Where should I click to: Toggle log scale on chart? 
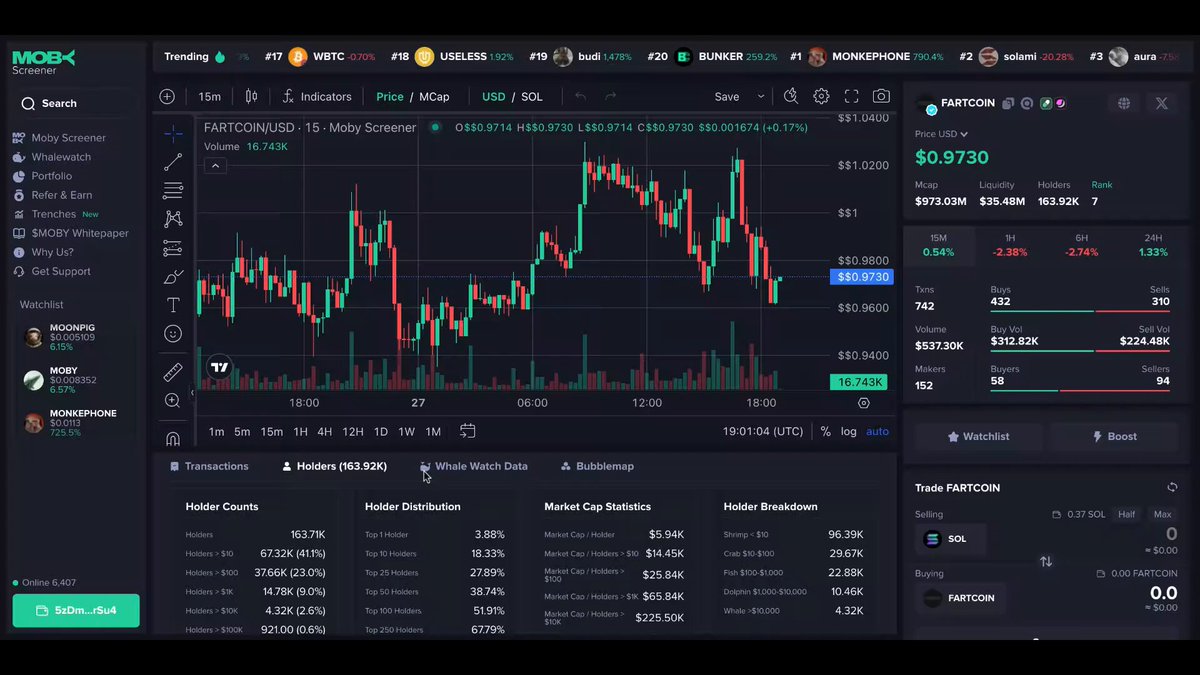pos(849,431)
